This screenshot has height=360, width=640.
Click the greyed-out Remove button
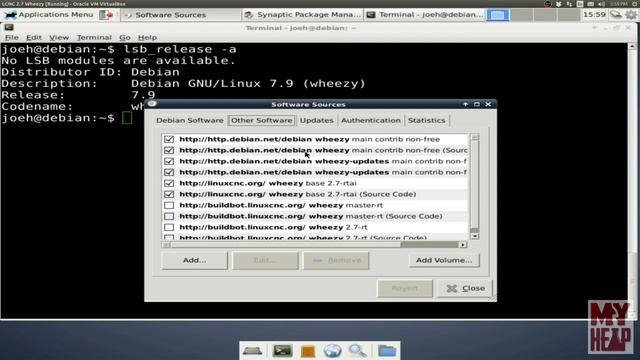pyautogui.click(x=336, y=260)
